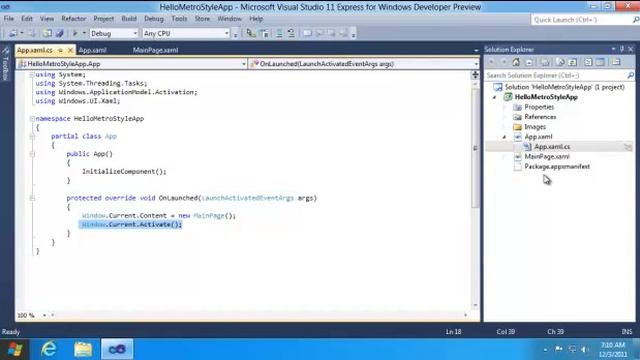The image size is (640, 360).
Task: Click the editor scroll-down arrow
Action: [476, 305]
